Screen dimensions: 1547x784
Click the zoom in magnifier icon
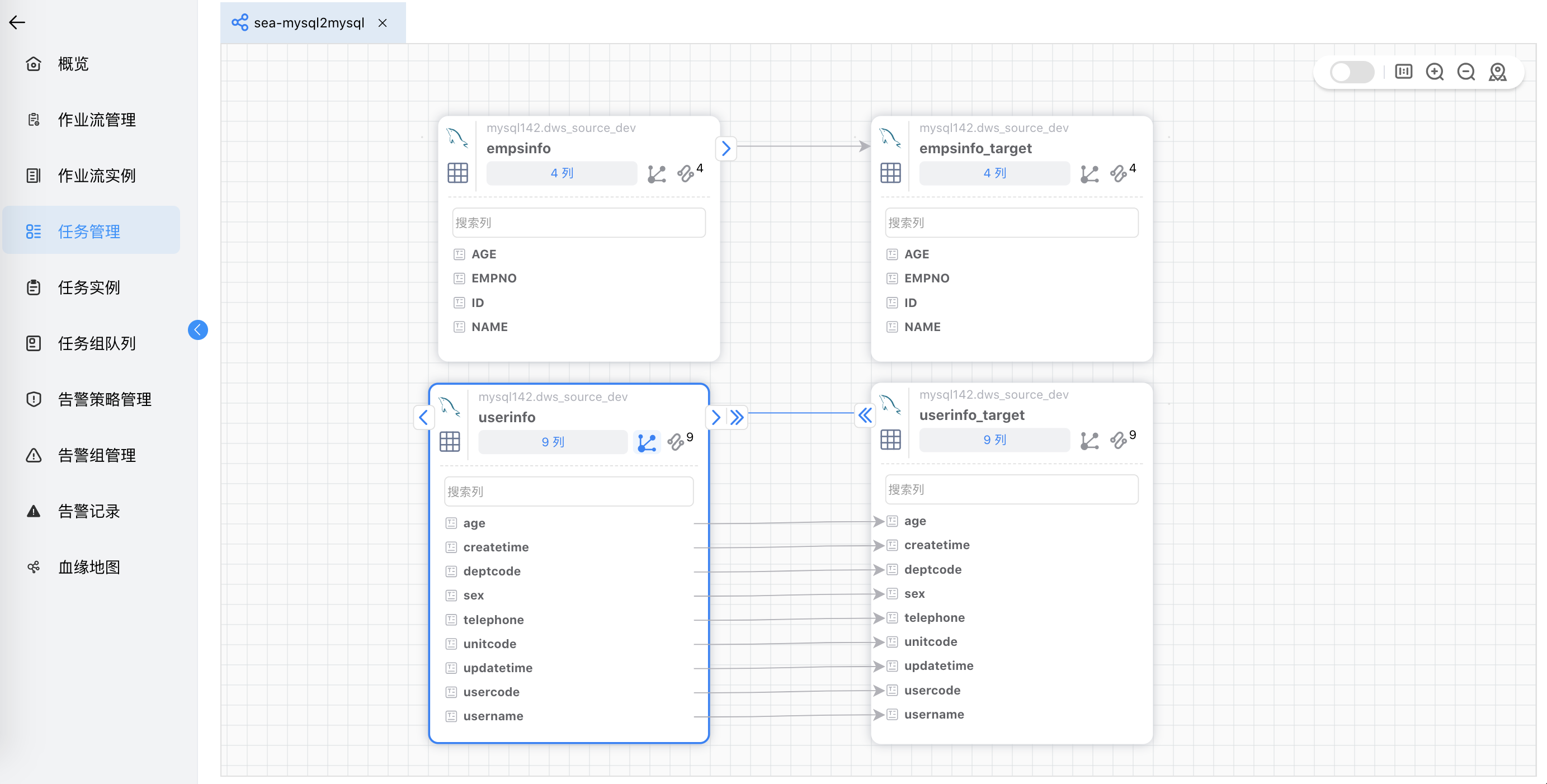[1435, 73]
